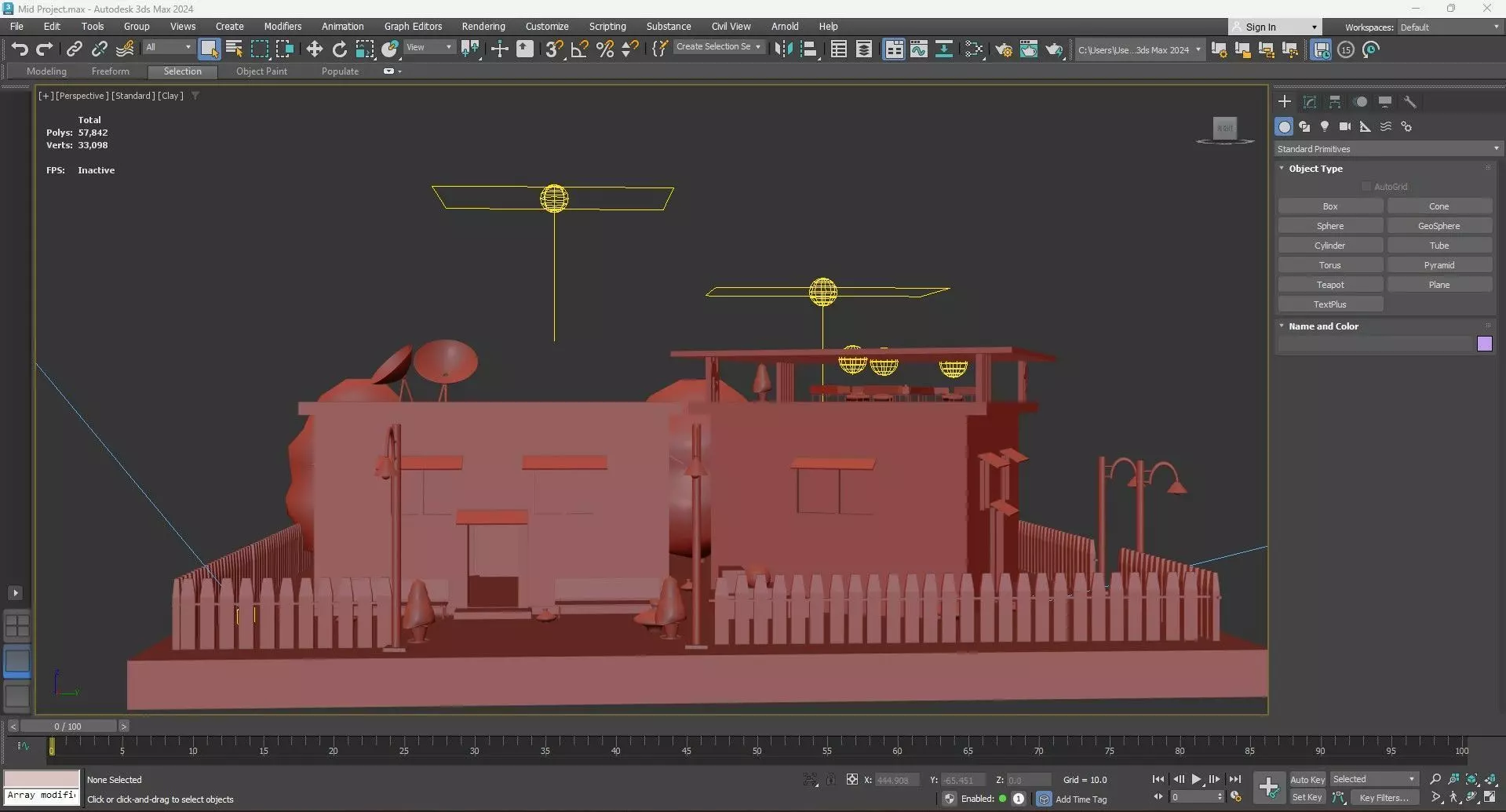This screenshot has height=812, width=1506.
Task: Toggle the Ribbon display button
Action: click(x=893, y=49)
